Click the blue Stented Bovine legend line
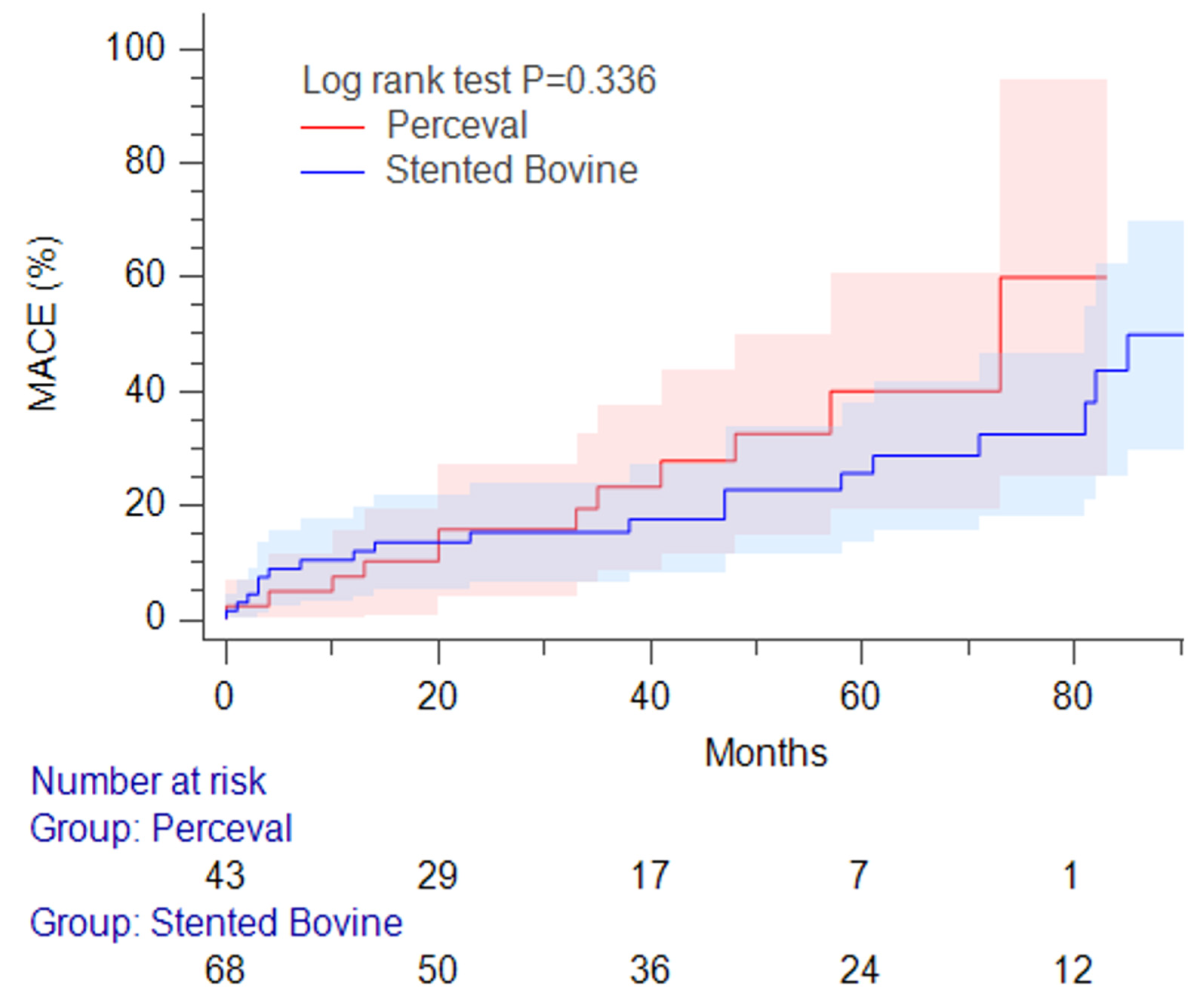1204x1002 pixels. 332,172
